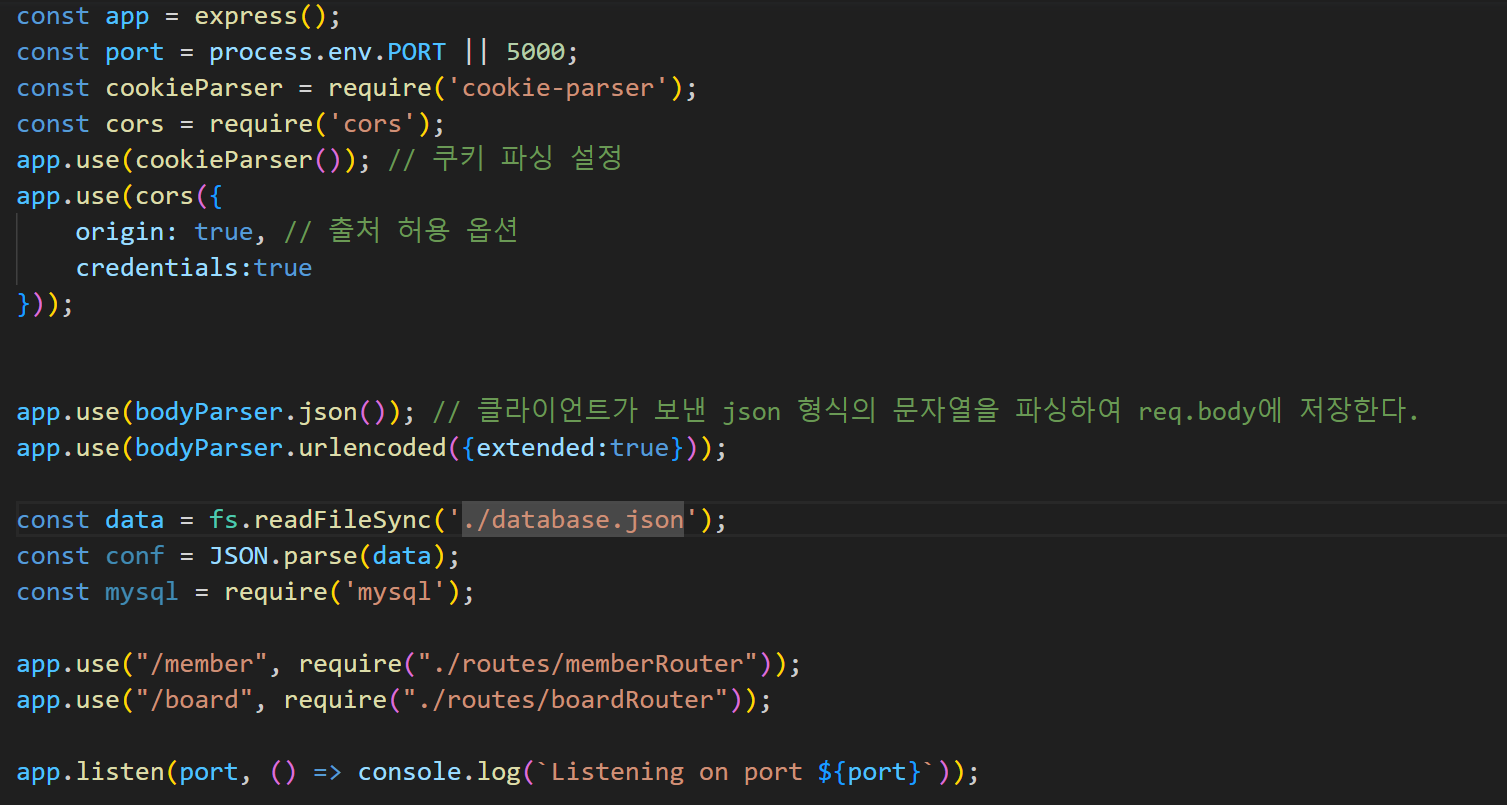Click 'fs' before readFileSync

pos(224,520)
